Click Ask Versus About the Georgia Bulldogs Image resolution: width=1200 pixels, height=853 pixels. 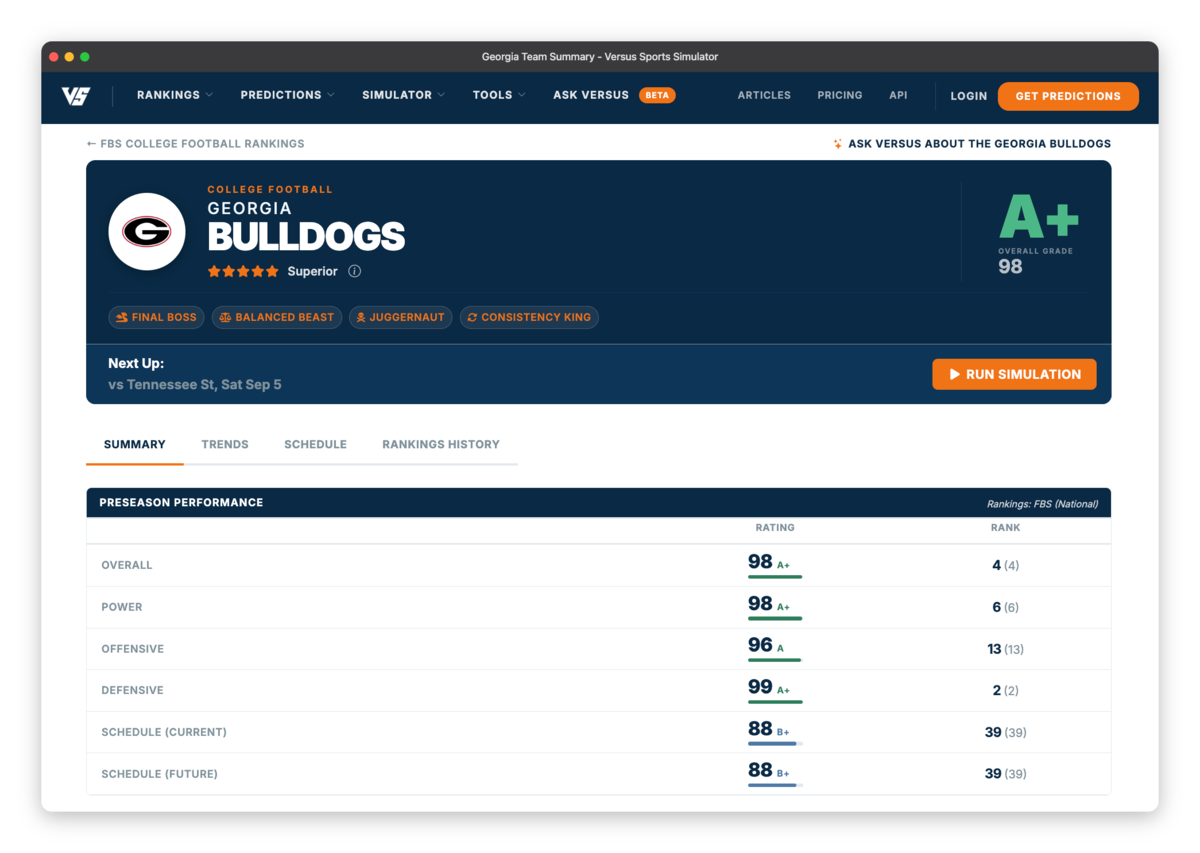click(x=971, y=144)
